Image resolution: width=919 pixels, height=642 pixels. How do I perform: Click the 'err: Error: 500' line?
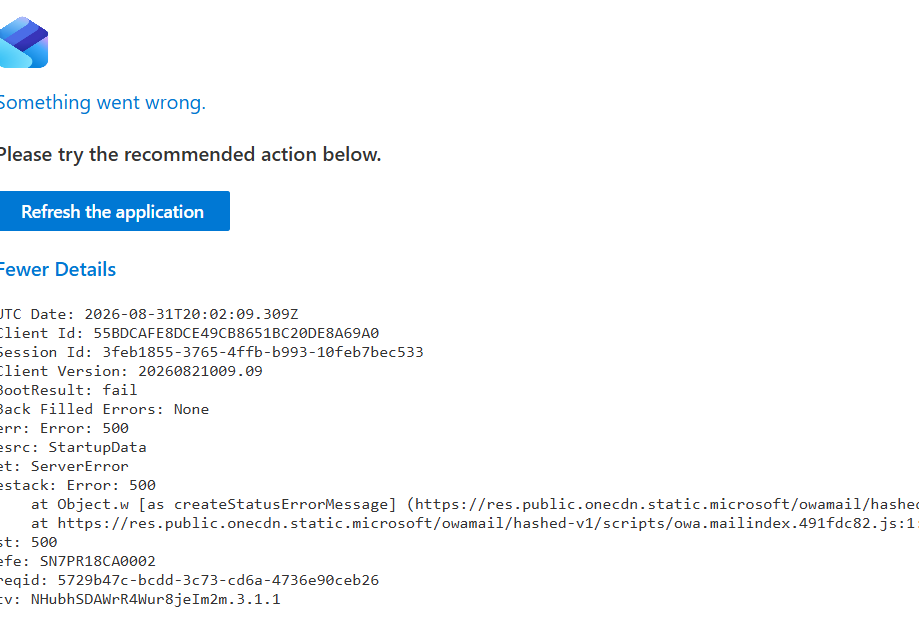coord(64,428)
